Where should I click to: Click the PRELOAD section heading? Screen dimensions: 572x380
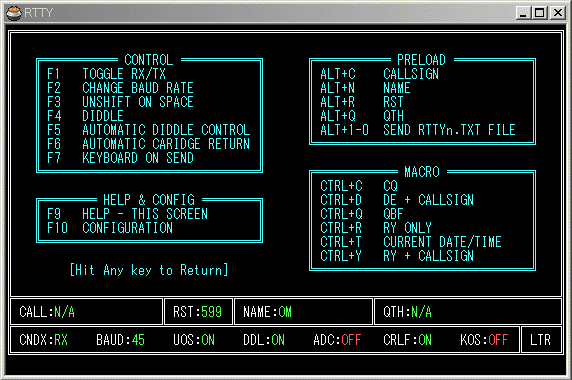pos(421,60)
